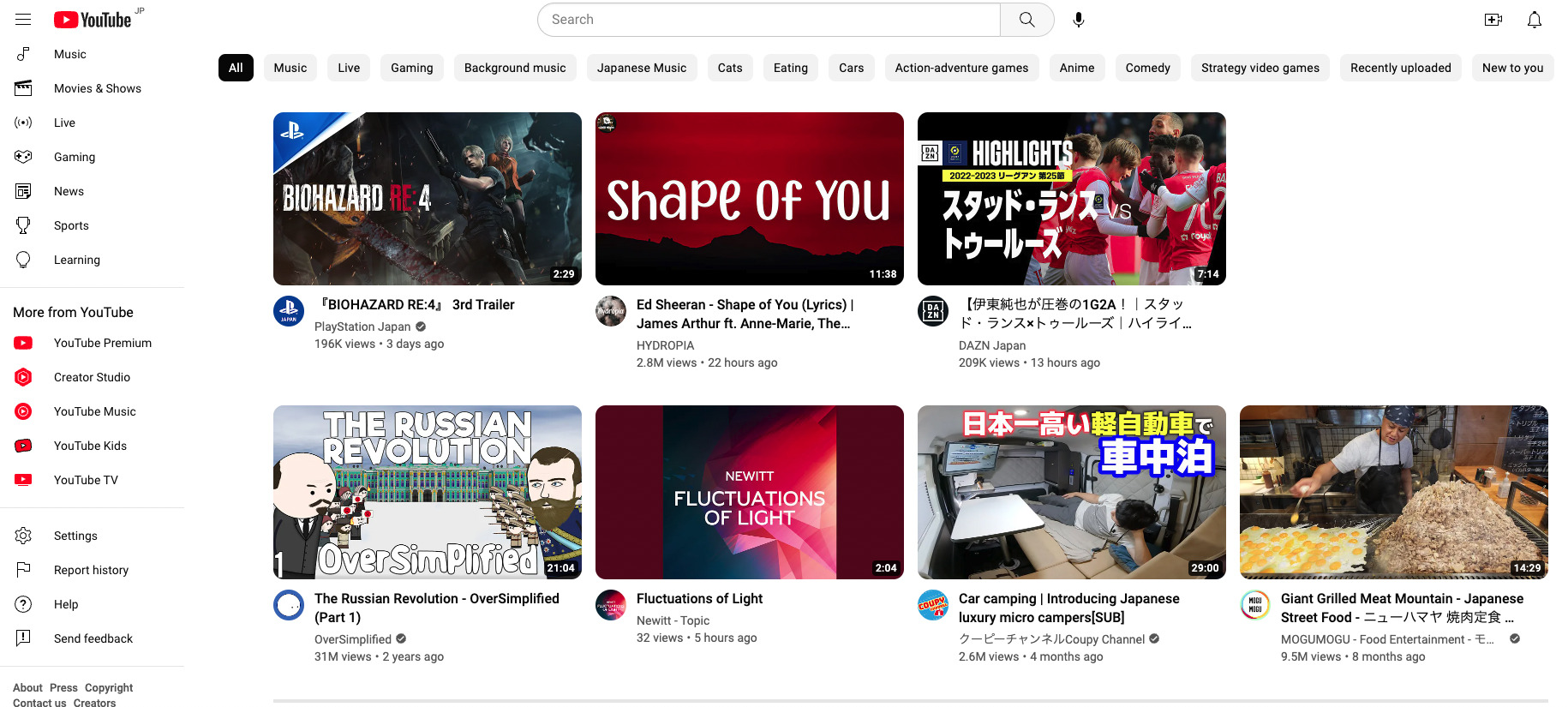Open Coupy Channel avatar
This screenshot has height=707, width=1568.
(x=933, y=605)
